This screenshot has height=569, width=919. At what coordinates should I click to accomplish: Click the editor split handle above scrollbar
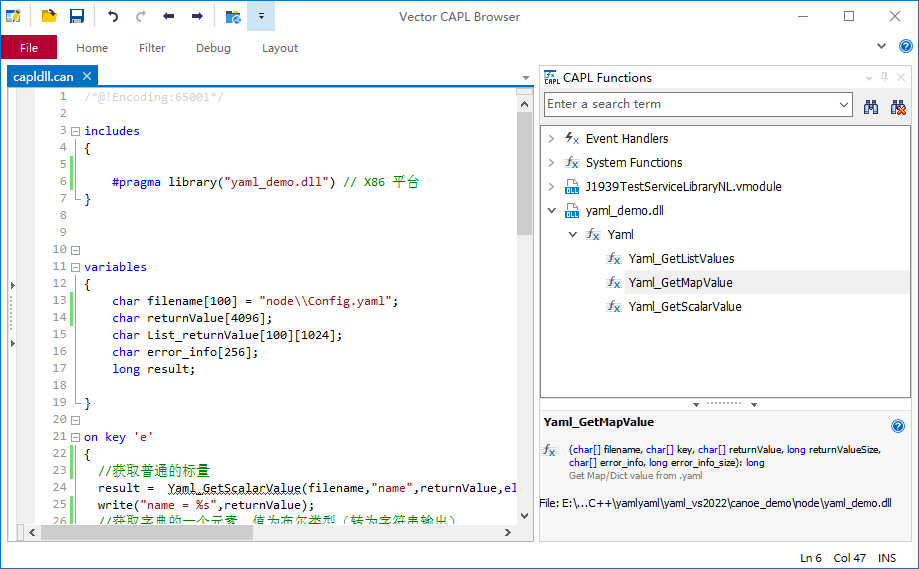click(x=525, y=91)
